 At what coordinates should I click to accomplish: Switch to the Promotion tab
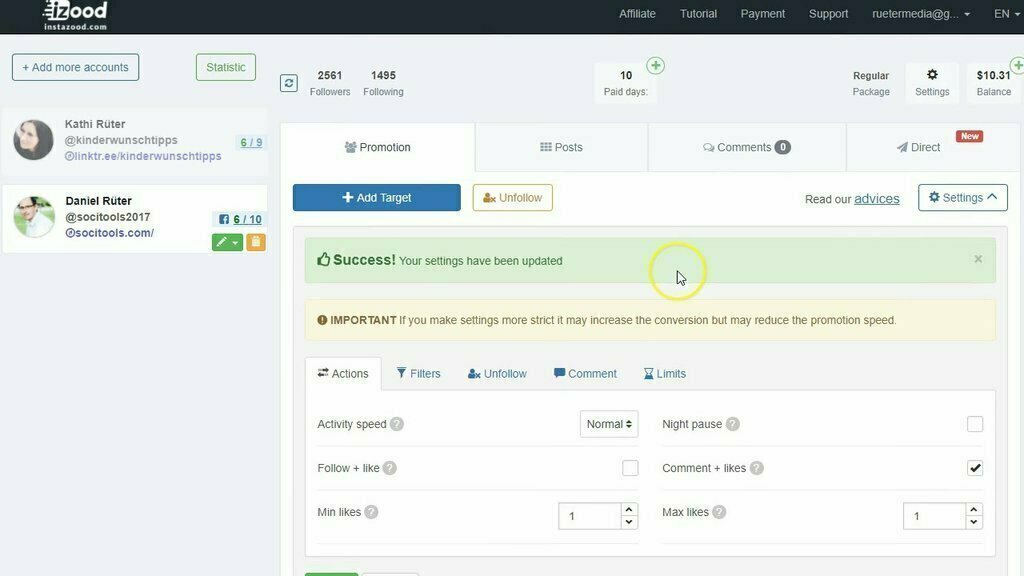377,147
